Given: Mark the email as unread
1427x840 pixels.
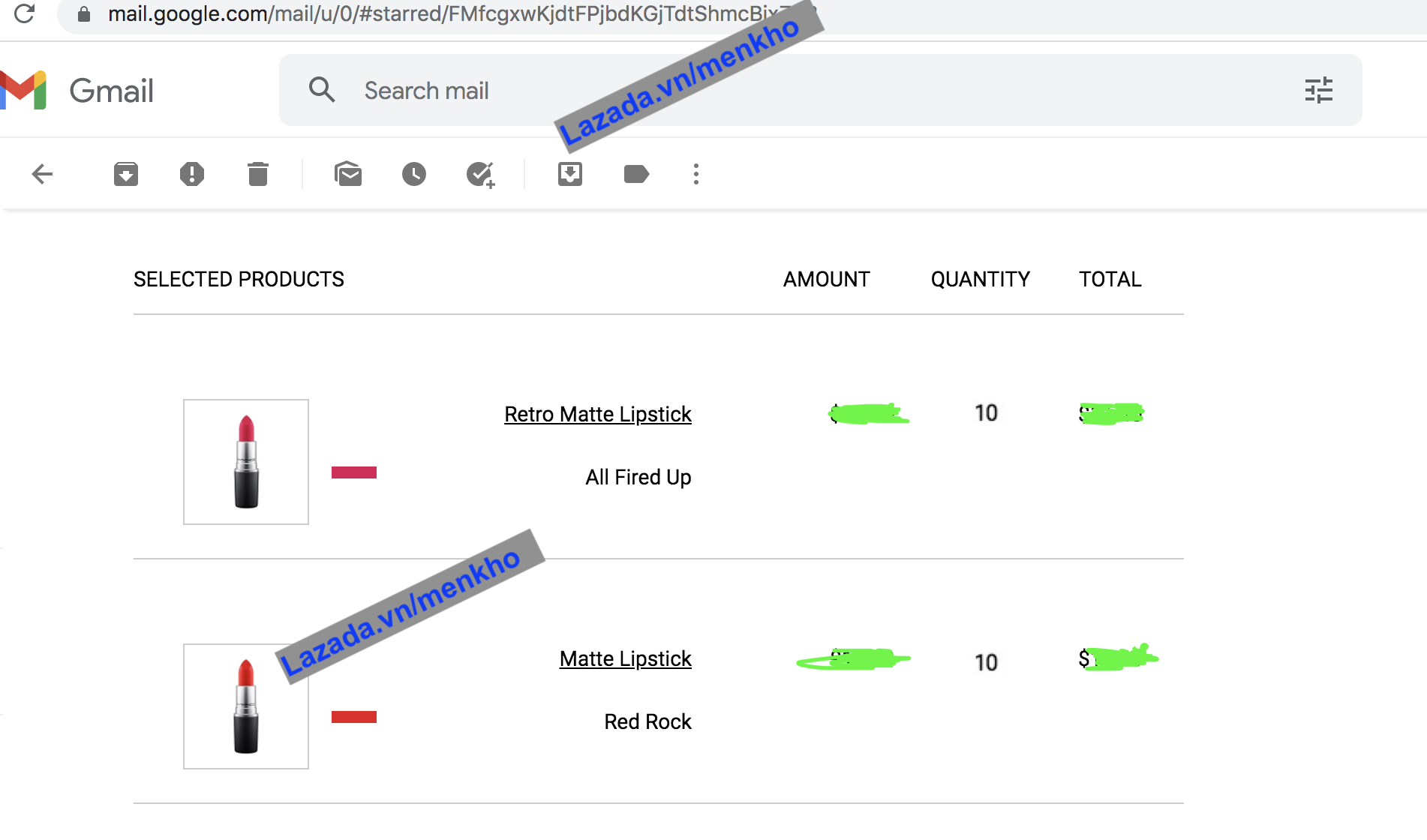Looking at the screenshot, I should pos(348,174).
